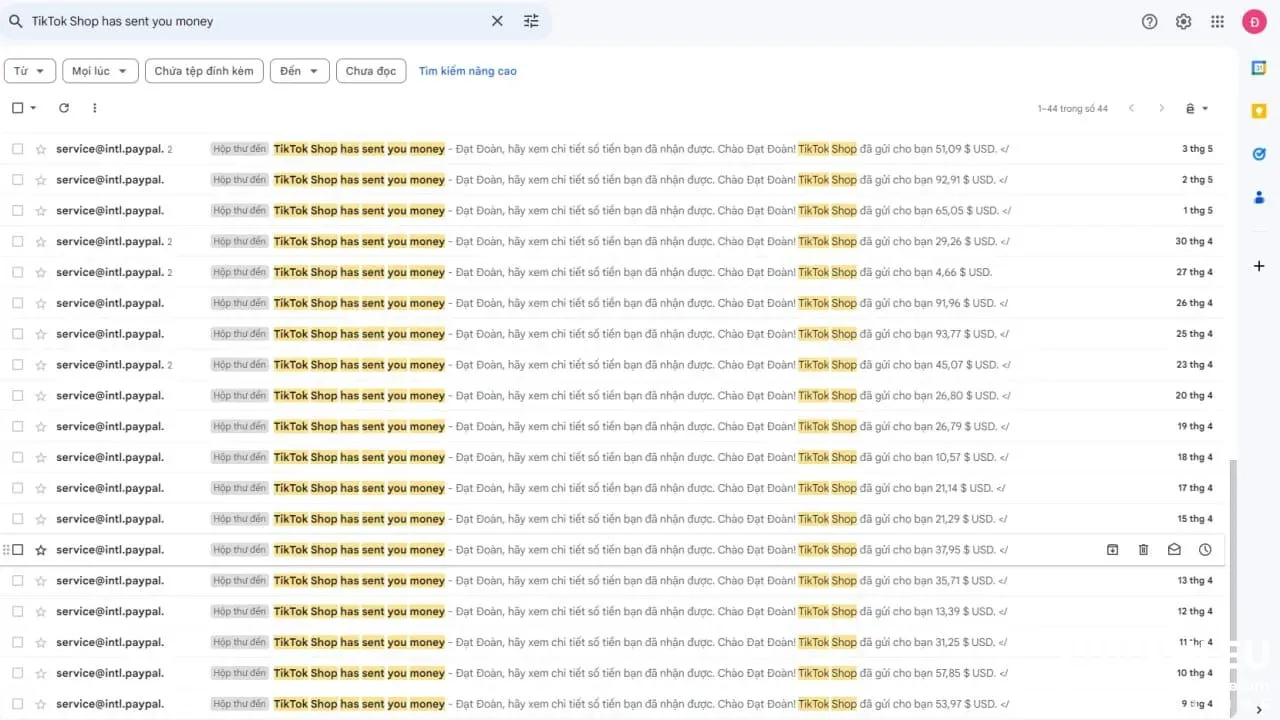
Task: Click the vertical scrollbar thumb
Action: [x=1232, y=580]
